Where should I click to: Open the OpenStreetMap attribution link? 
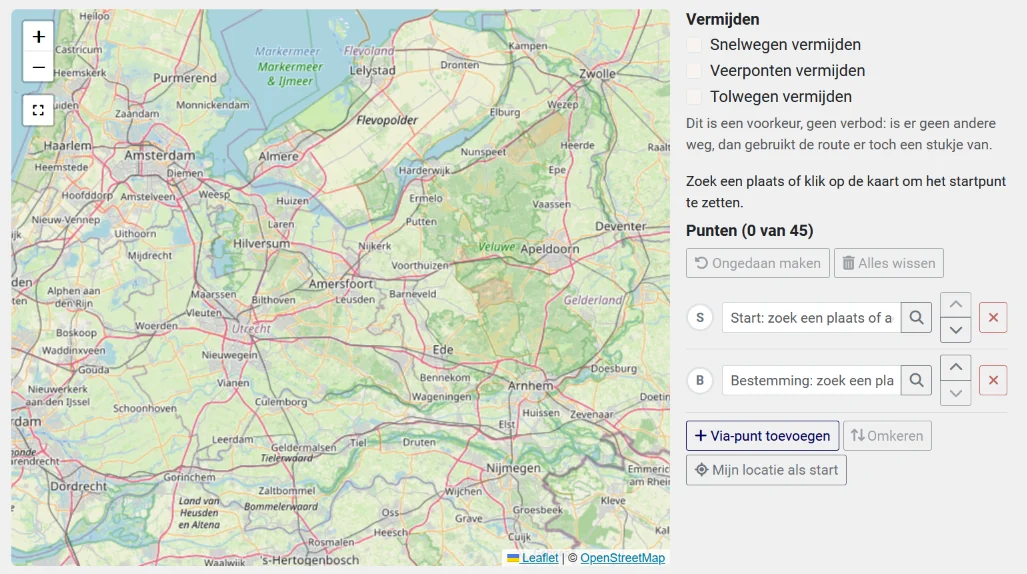(622, 558)
